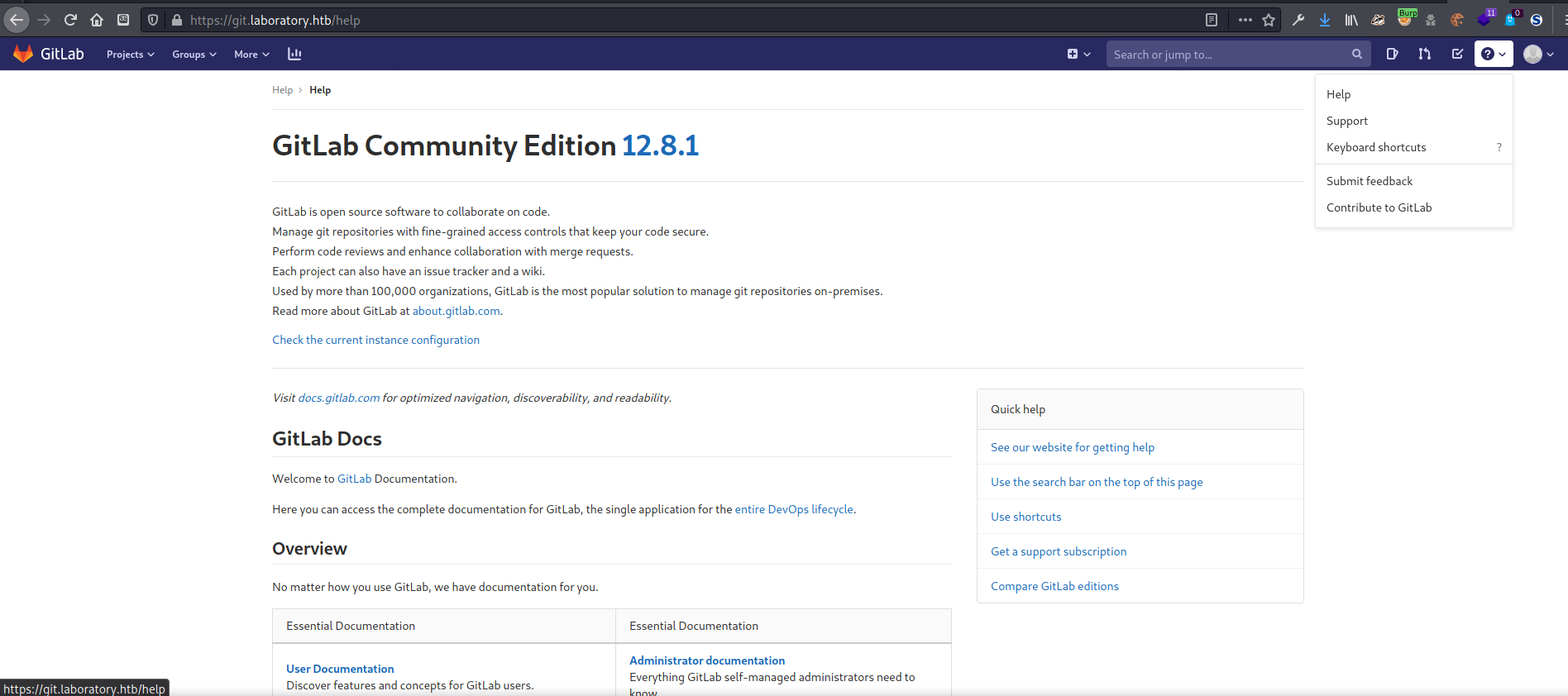Click the purple extension icon with badge 11
The height and width of the screenshot is (696, 1568).
1485,18
